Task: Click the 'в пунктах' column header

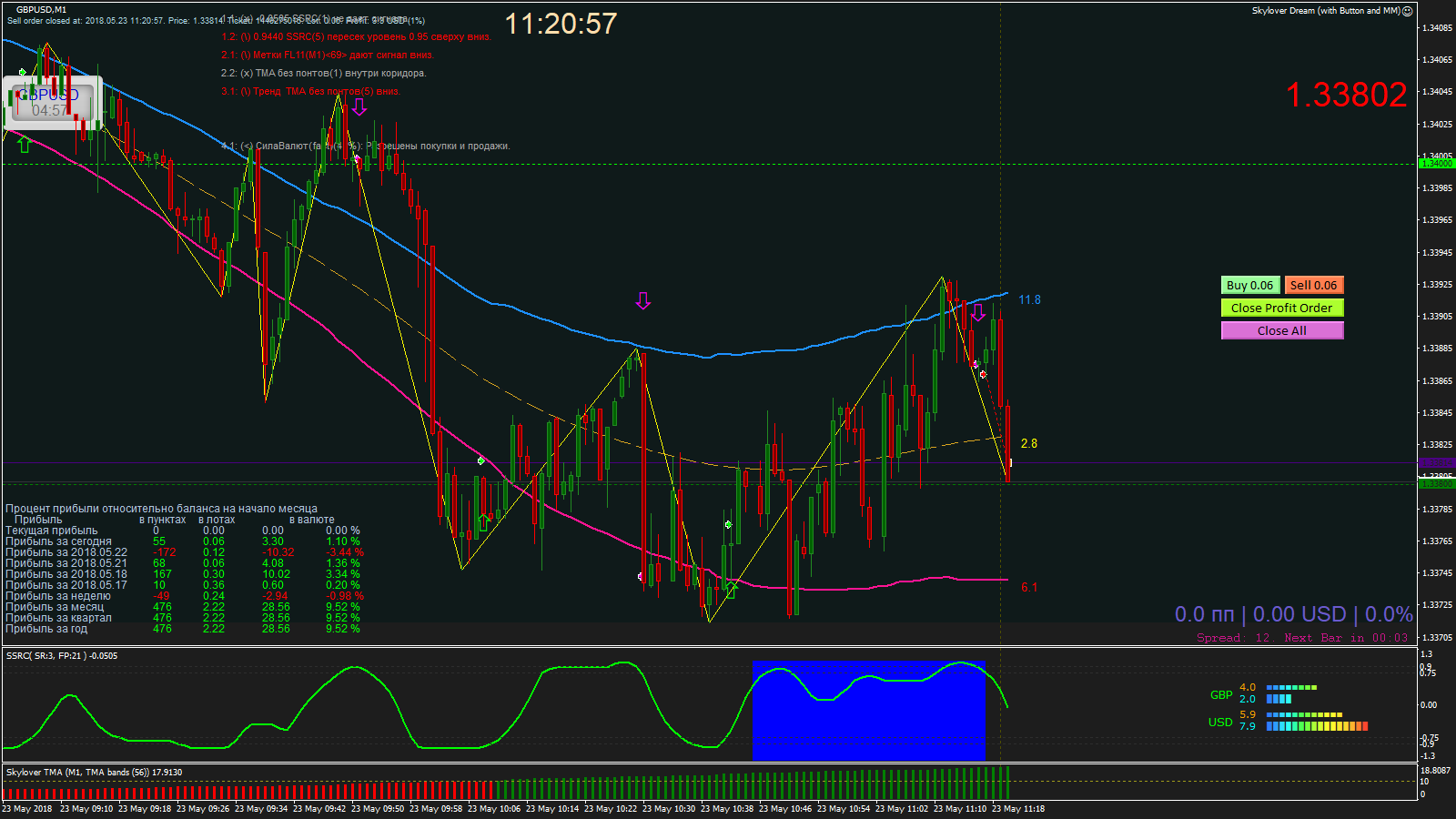Action: click(163, 520)
